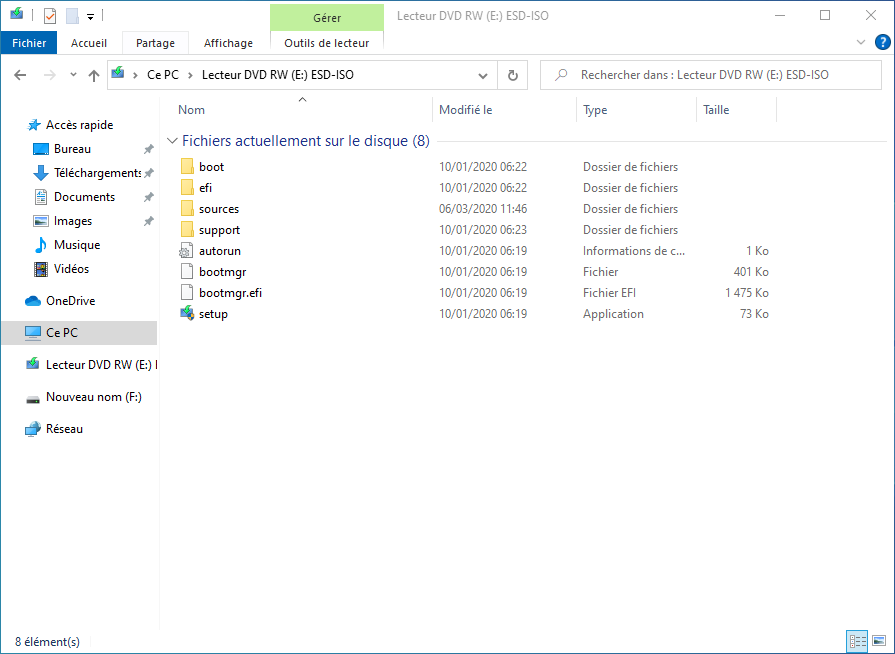Open the Customize Quick Access Toolbar dropdown
This screenshot has width=895, height=654.
pyautogui.click(x=90, y=17)
